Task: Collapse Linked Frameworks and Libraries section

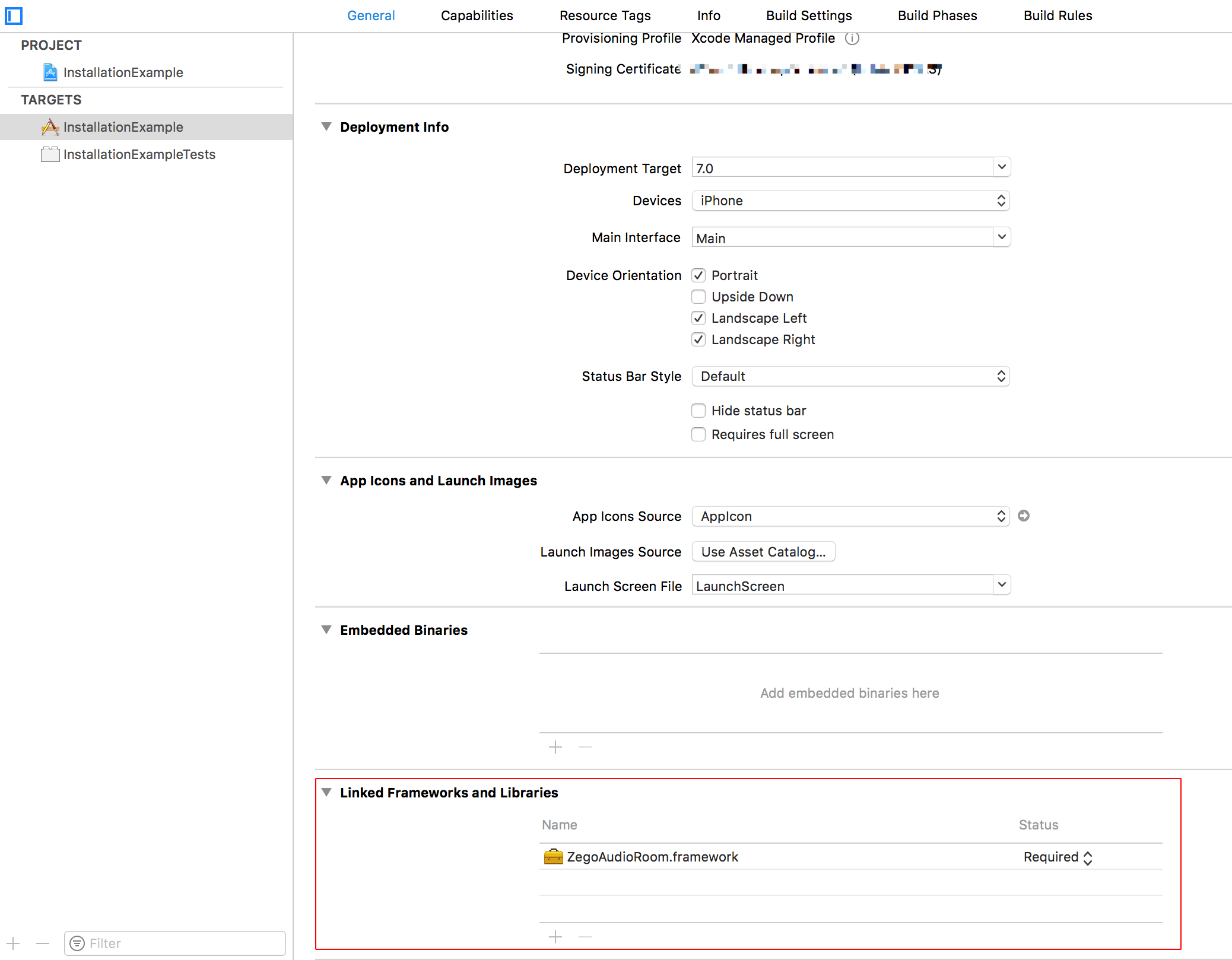Action: 326,792
